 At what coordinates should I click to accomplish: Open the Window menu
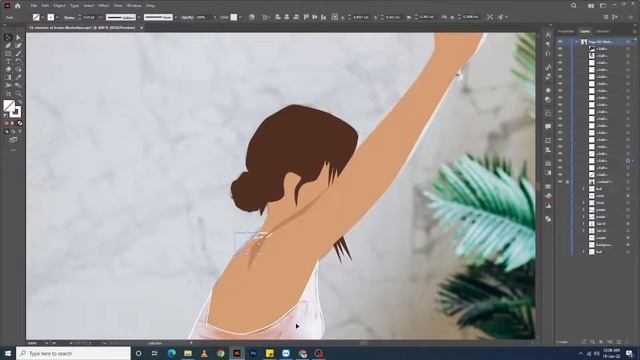[134, 6]
